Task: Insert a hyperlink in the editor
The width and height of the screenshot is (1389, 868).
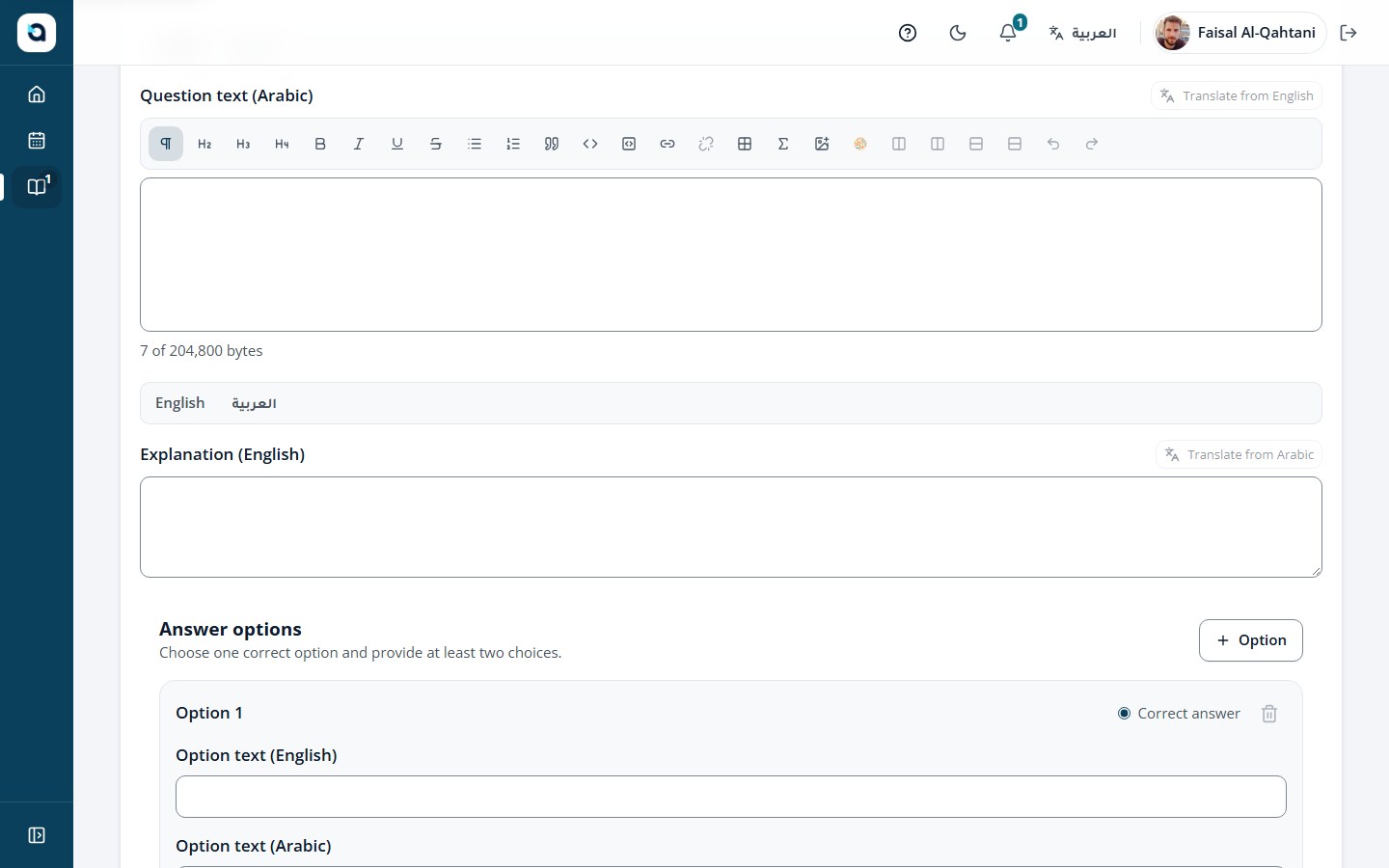Action: coord(667,144)
